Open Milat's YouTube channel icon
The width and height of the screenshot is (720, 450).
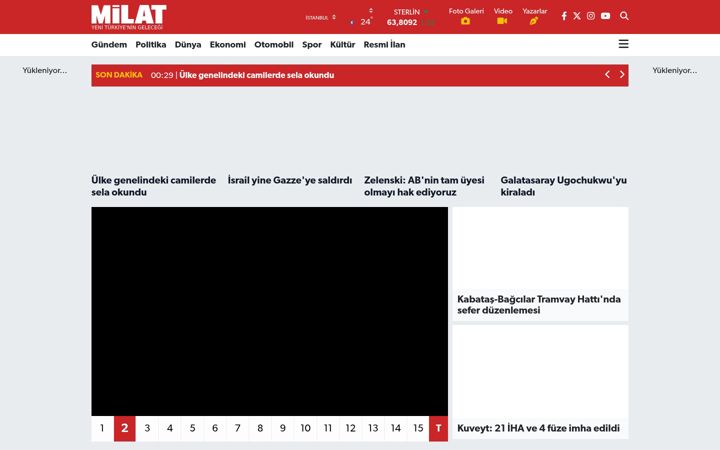point(606,16)
